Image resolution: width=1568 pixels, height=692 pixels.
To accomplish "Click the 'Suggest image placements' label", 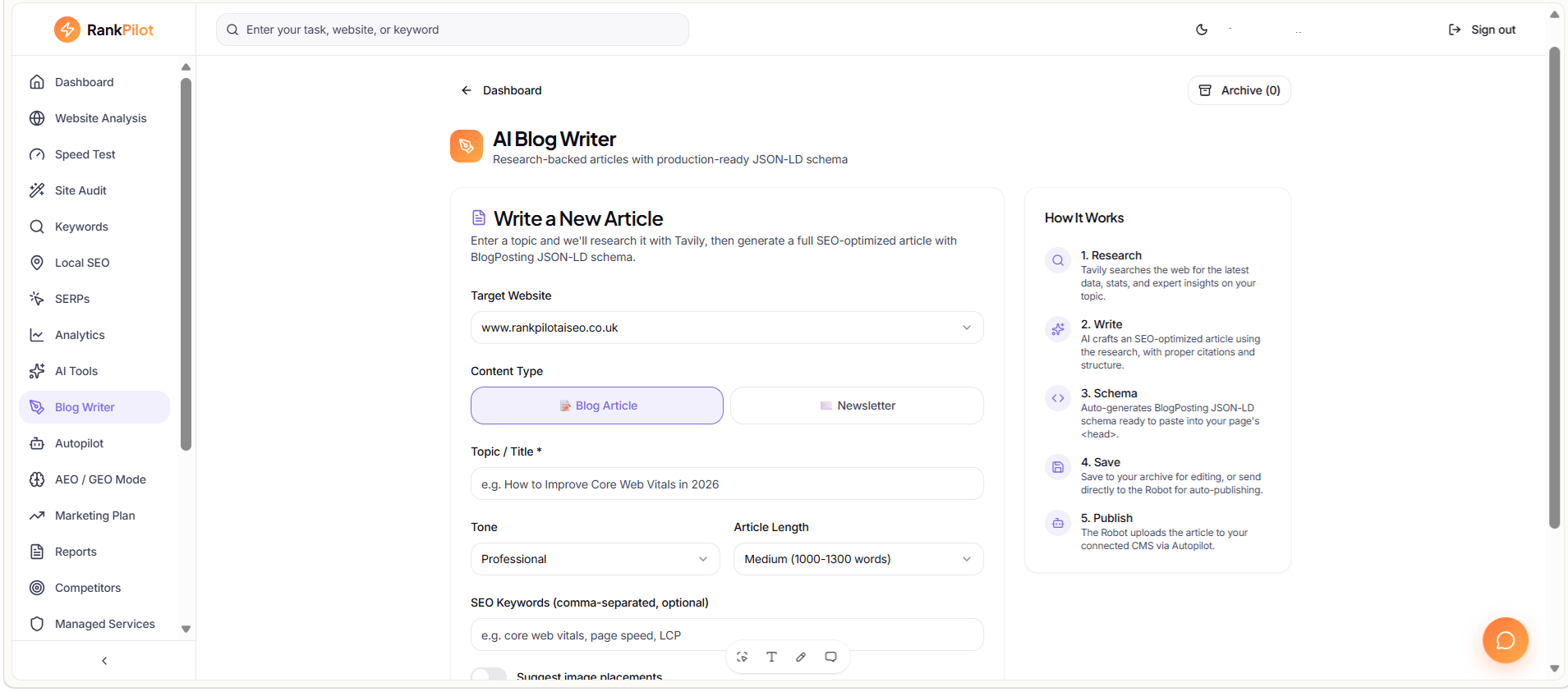I will [589, 676].
